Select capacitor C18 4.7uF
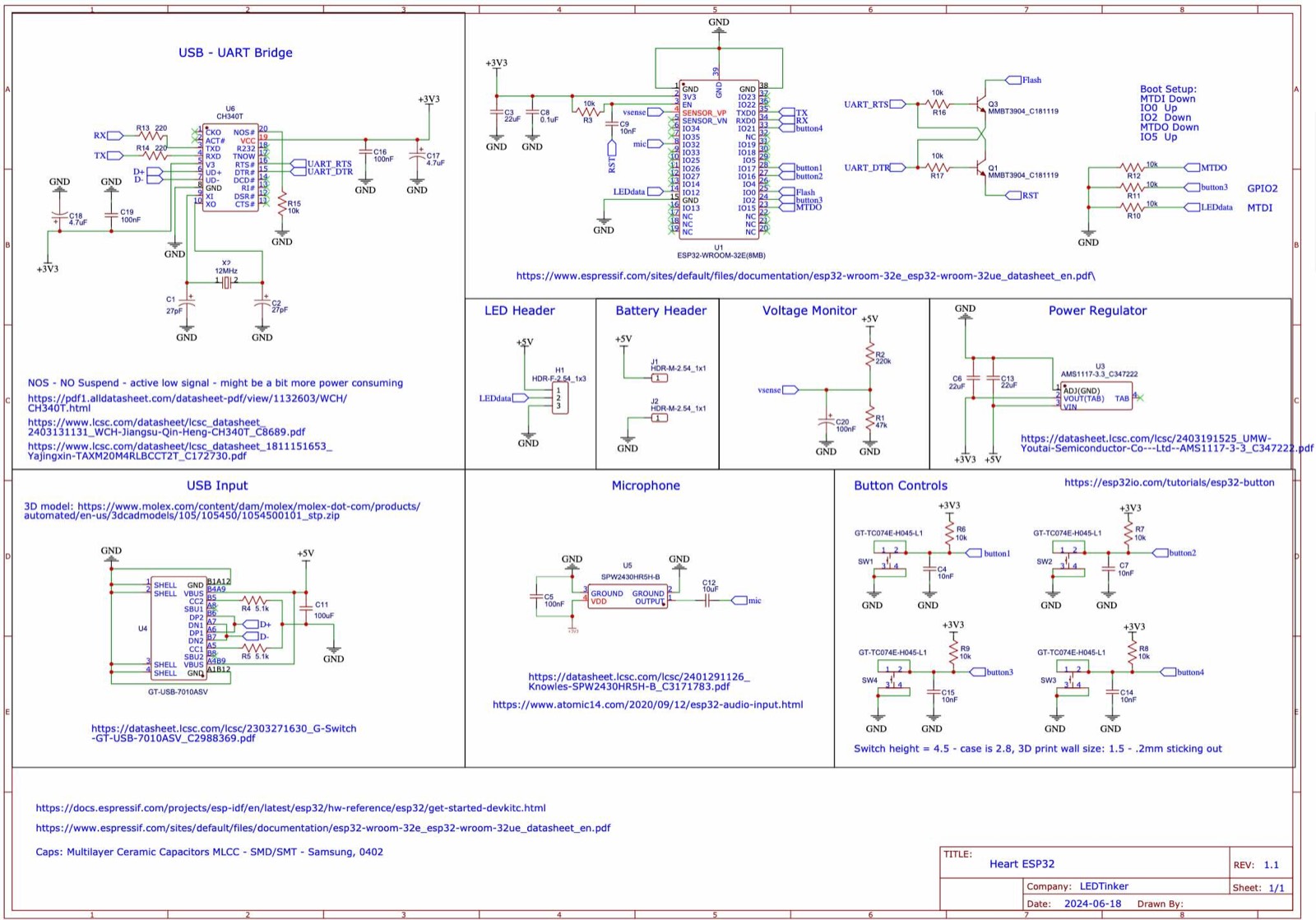 59,218
